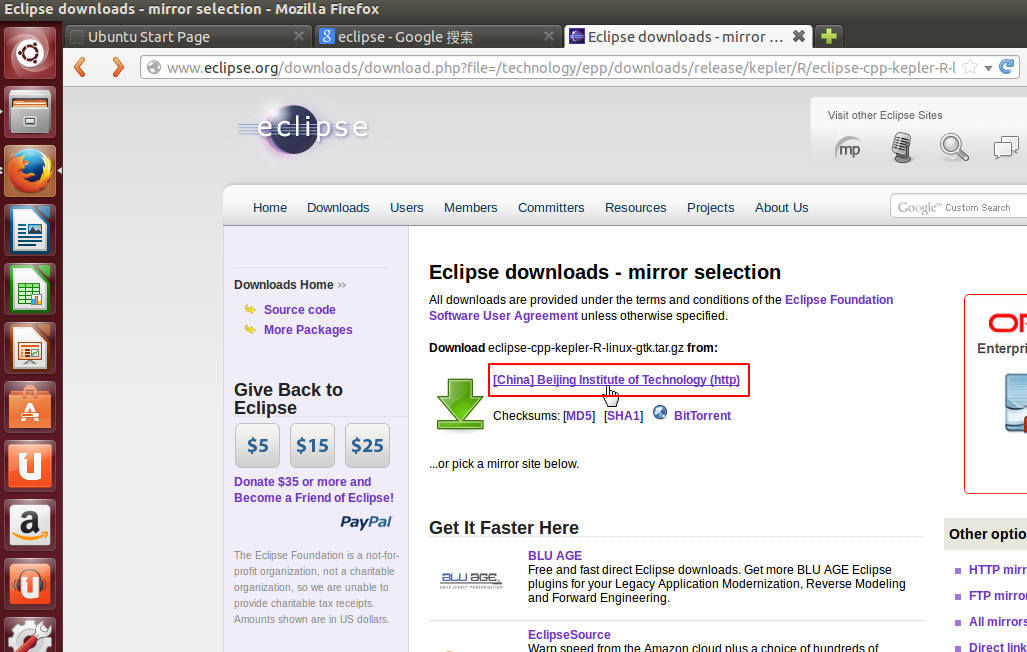Open Ubuntu One Music launcher icon
The width and height of the screenshot is (1027, 652).
30,584
